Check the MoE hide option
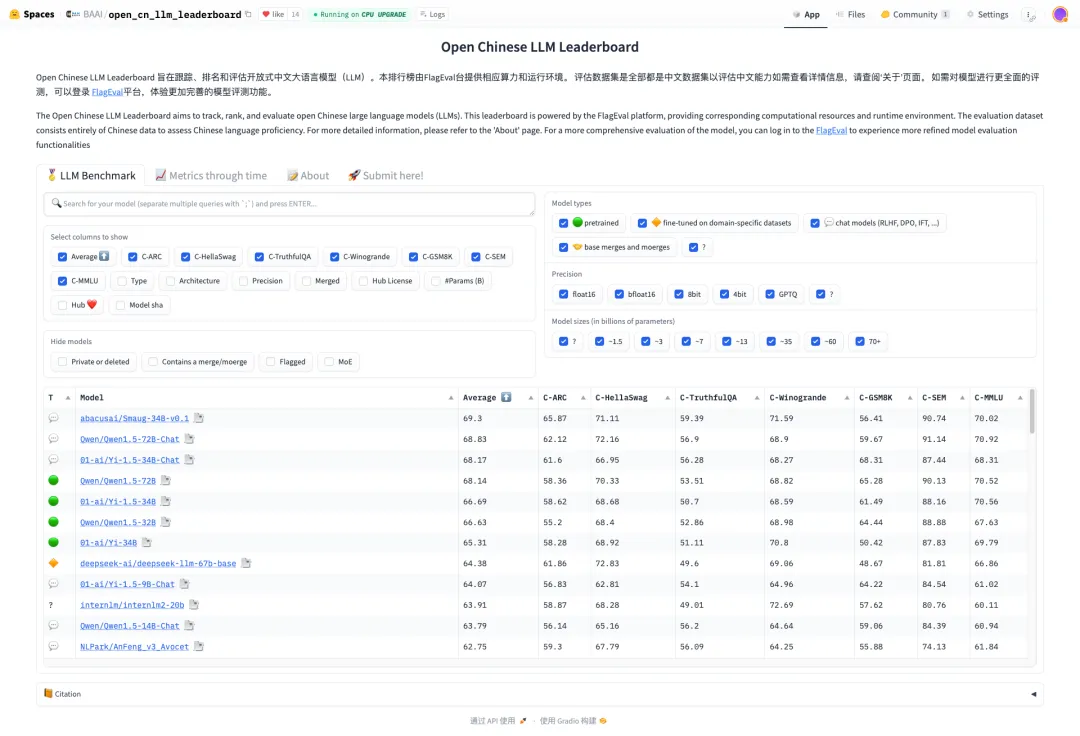The width and height of the screenshot is (1080, 736). point(329,362)
